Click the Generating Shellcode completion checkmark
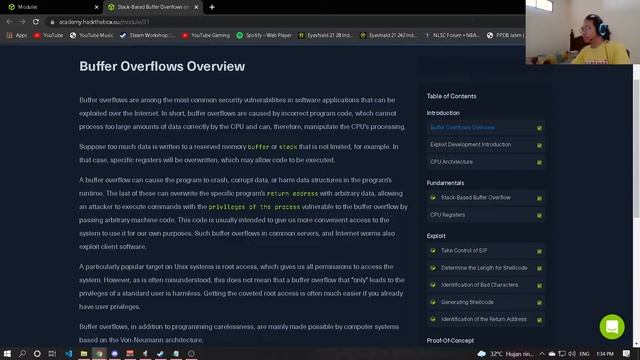This screenshot has width=640, height=360. click(x=539, y=303)
